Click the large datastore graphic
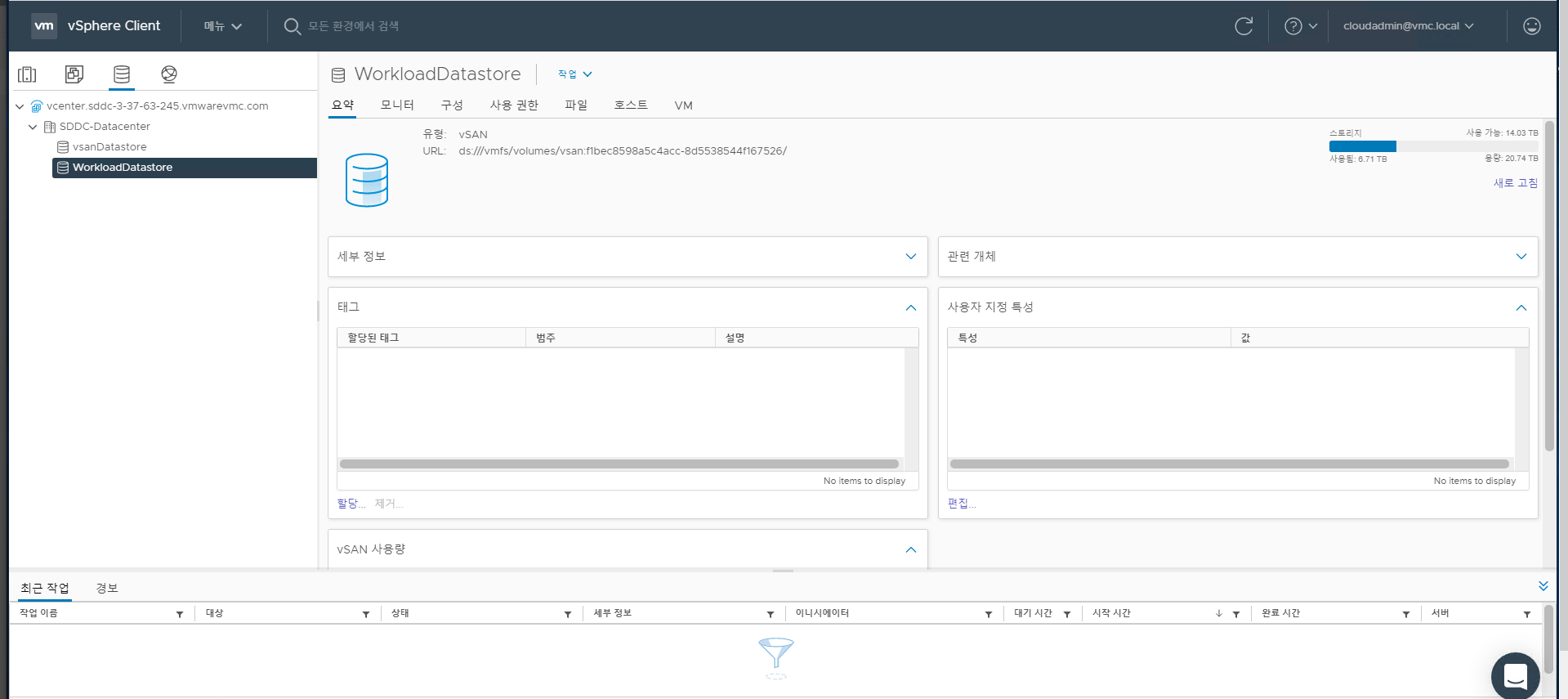1568x699 pixels. [x=367, y=180]
